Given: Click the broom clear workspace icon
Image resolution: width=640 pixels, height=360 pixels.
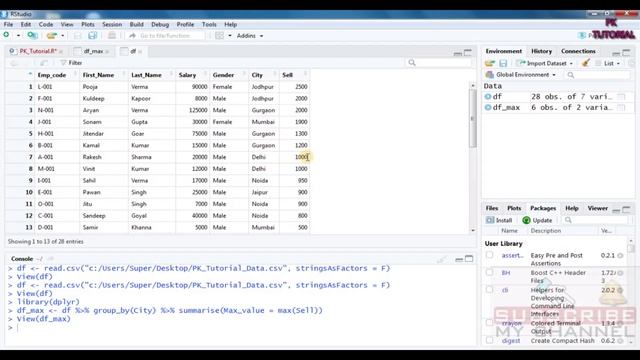Looking at the screenshot, I should coord(586,63).
